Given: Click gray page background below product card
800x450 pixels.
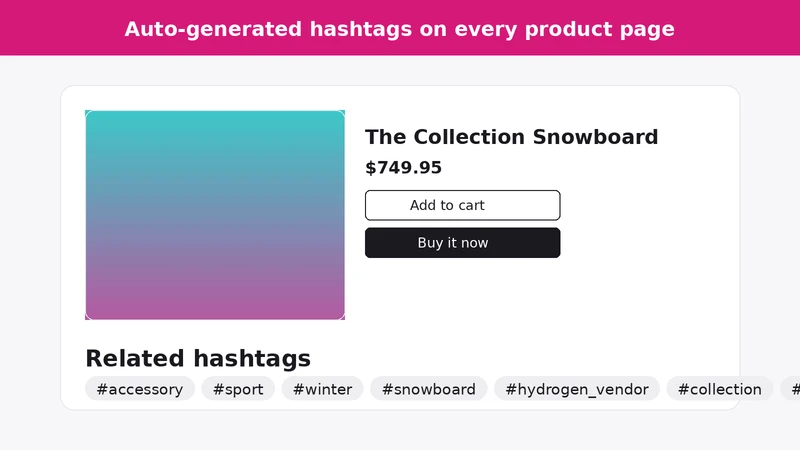Looking at the screenshot, I should pos(400,431).
